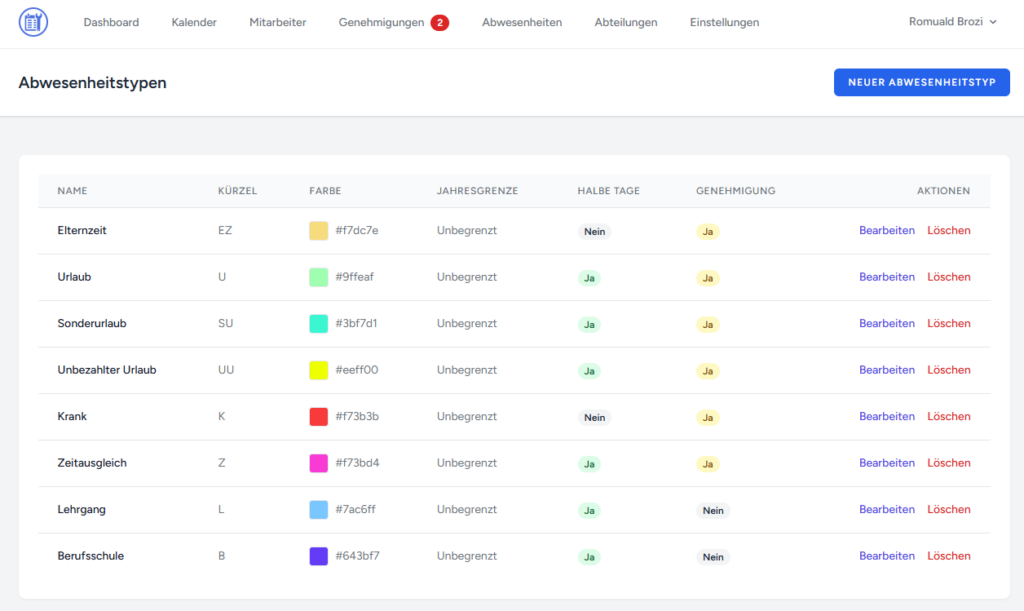Delete the Berufsschule entry
This screenshot has width=1024, height=611.
tap(948, 556)
